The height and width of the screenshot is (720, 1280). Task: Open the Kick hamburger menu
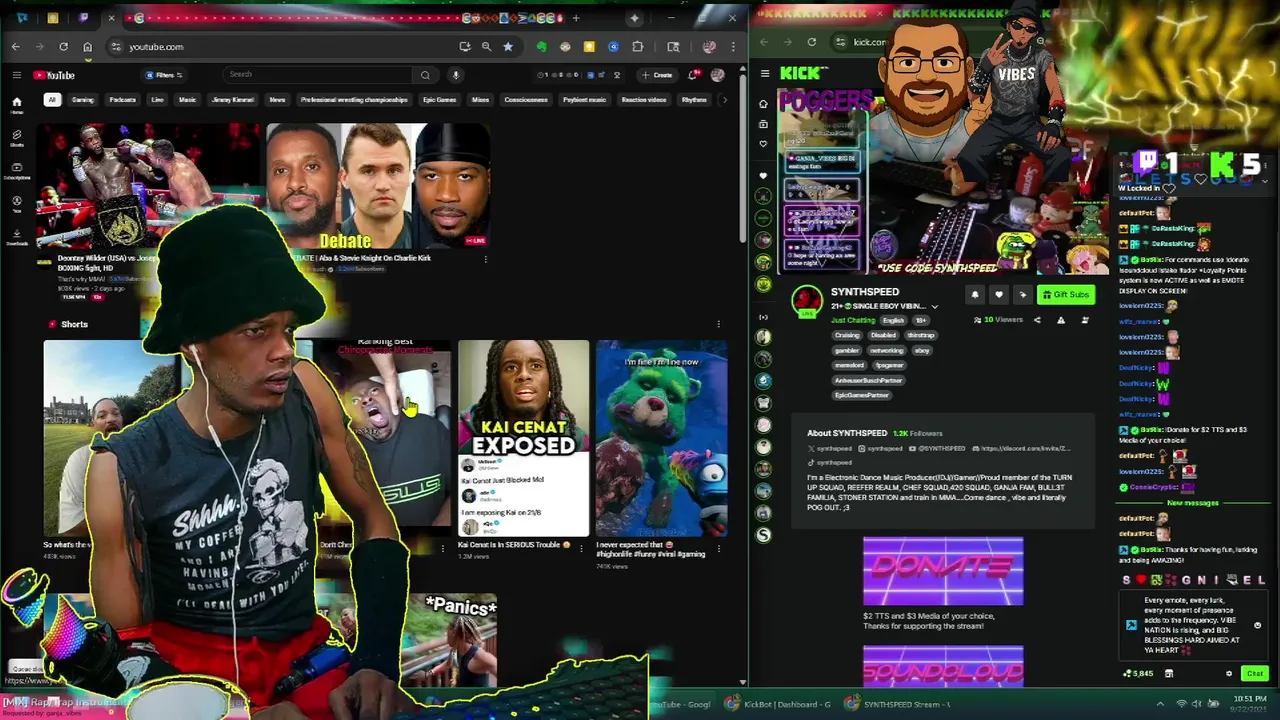coord(765,73)
